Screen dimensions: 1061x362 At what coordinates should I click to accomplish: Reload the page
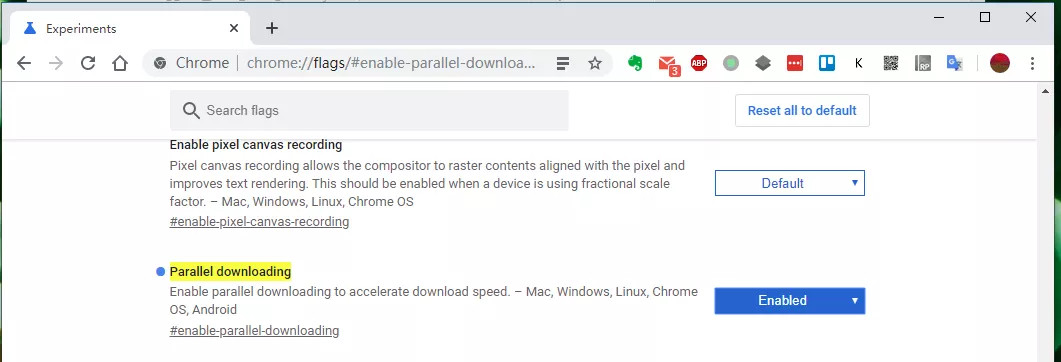(88, 63)
